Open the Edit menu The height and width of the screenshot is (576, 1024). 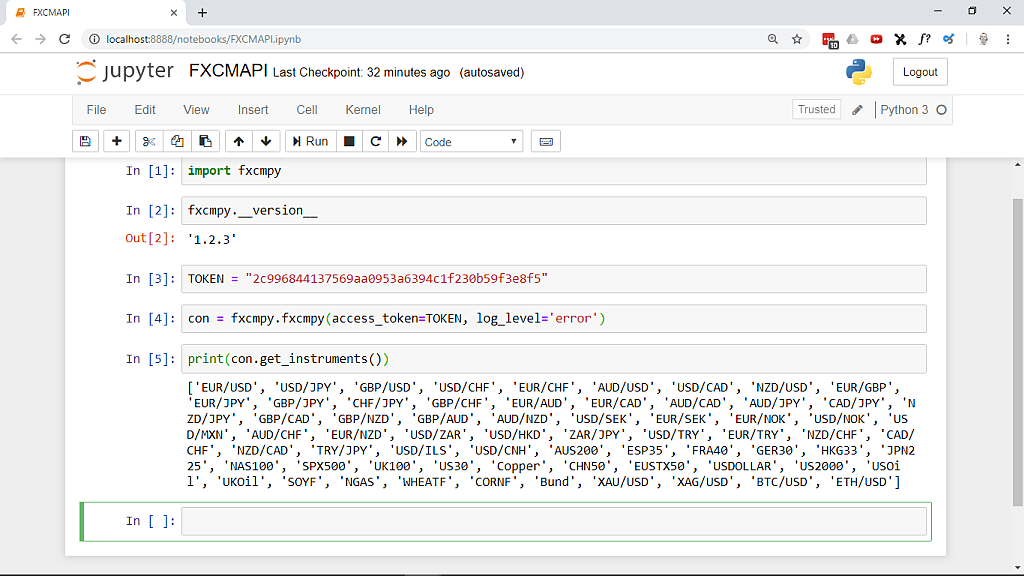pos(145,110)
